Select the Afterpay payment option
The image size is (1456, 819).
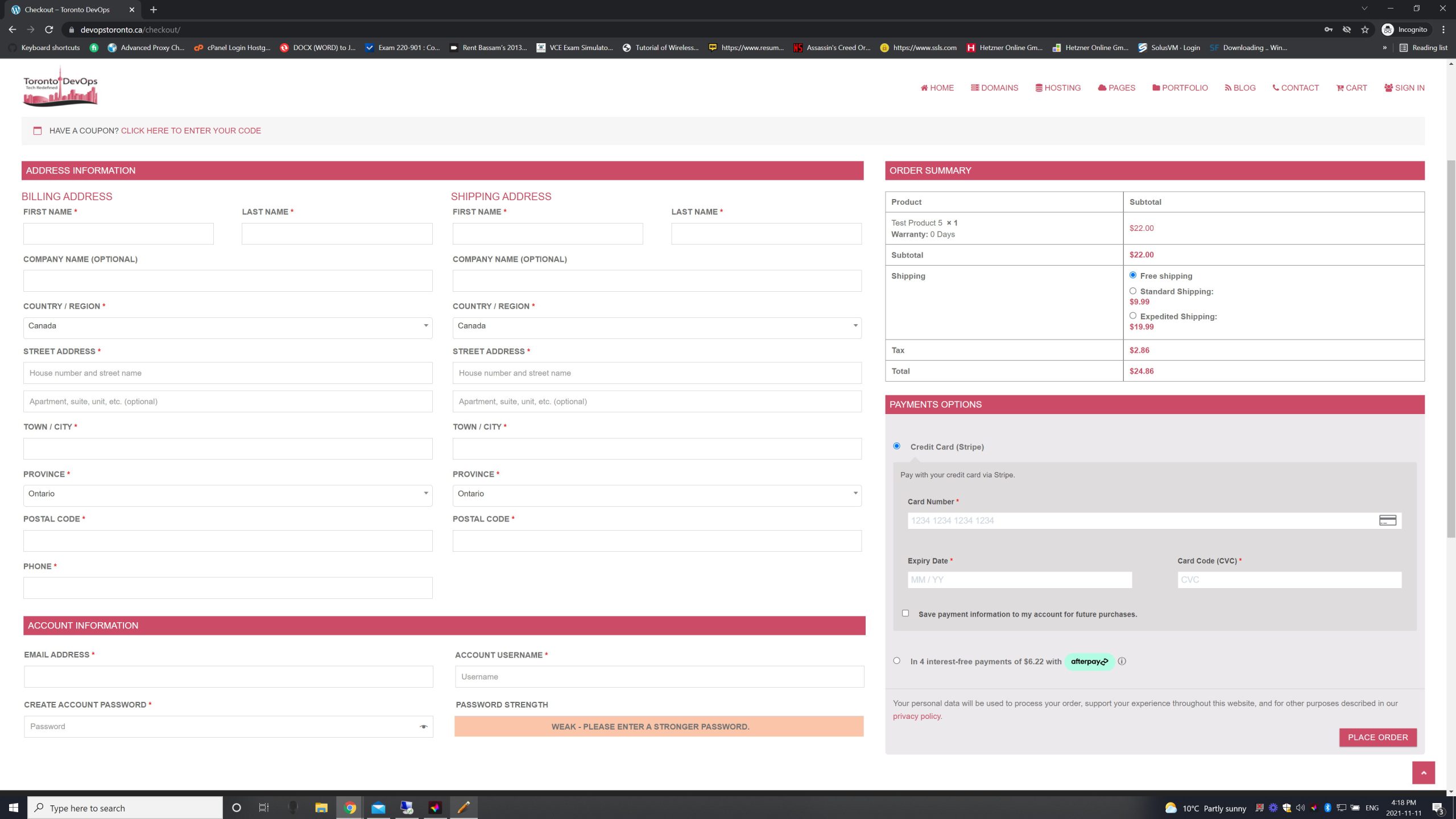(x=897, y=661)
